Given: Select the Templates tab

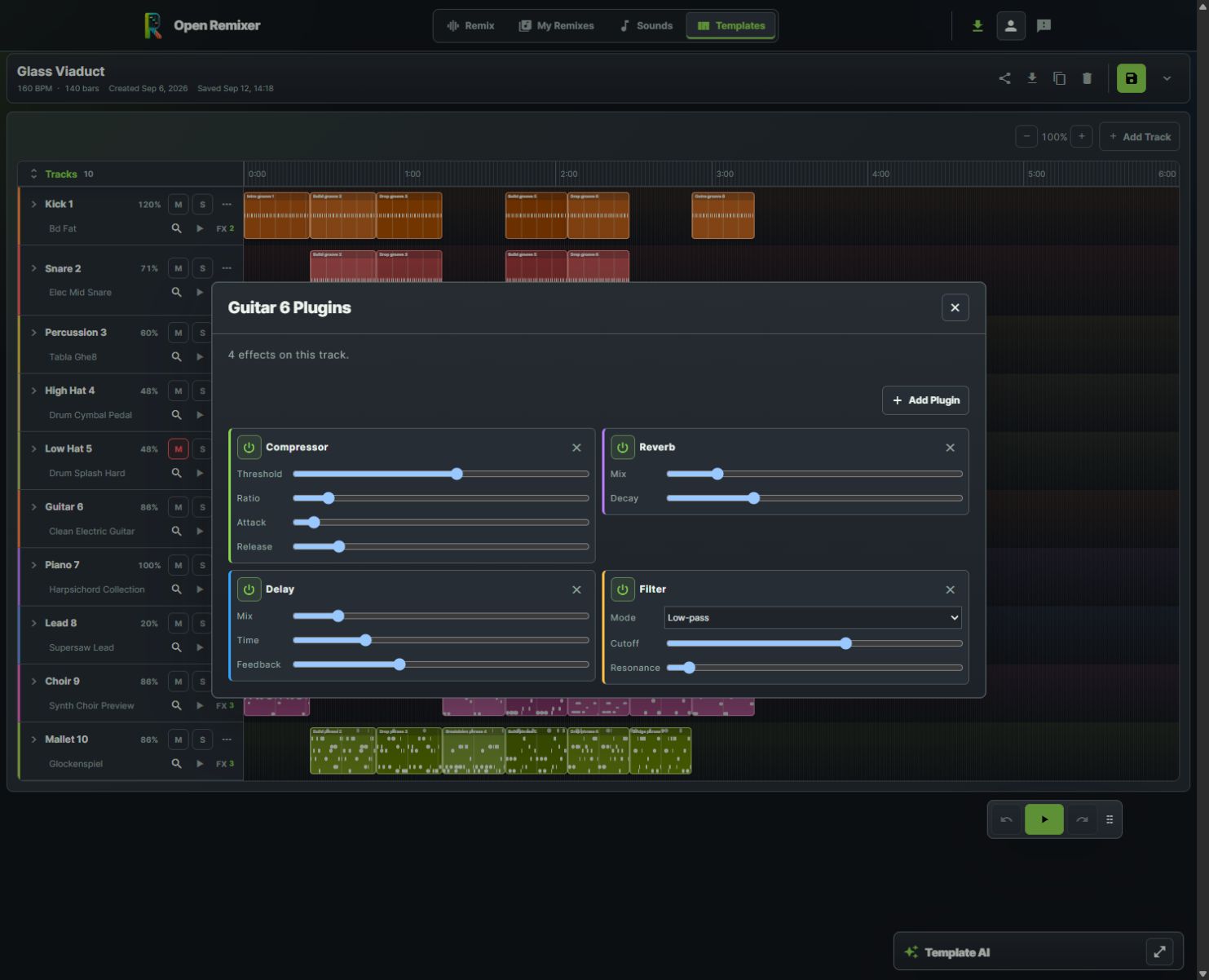Looking at the screenshot, I should tap(731, 26).
